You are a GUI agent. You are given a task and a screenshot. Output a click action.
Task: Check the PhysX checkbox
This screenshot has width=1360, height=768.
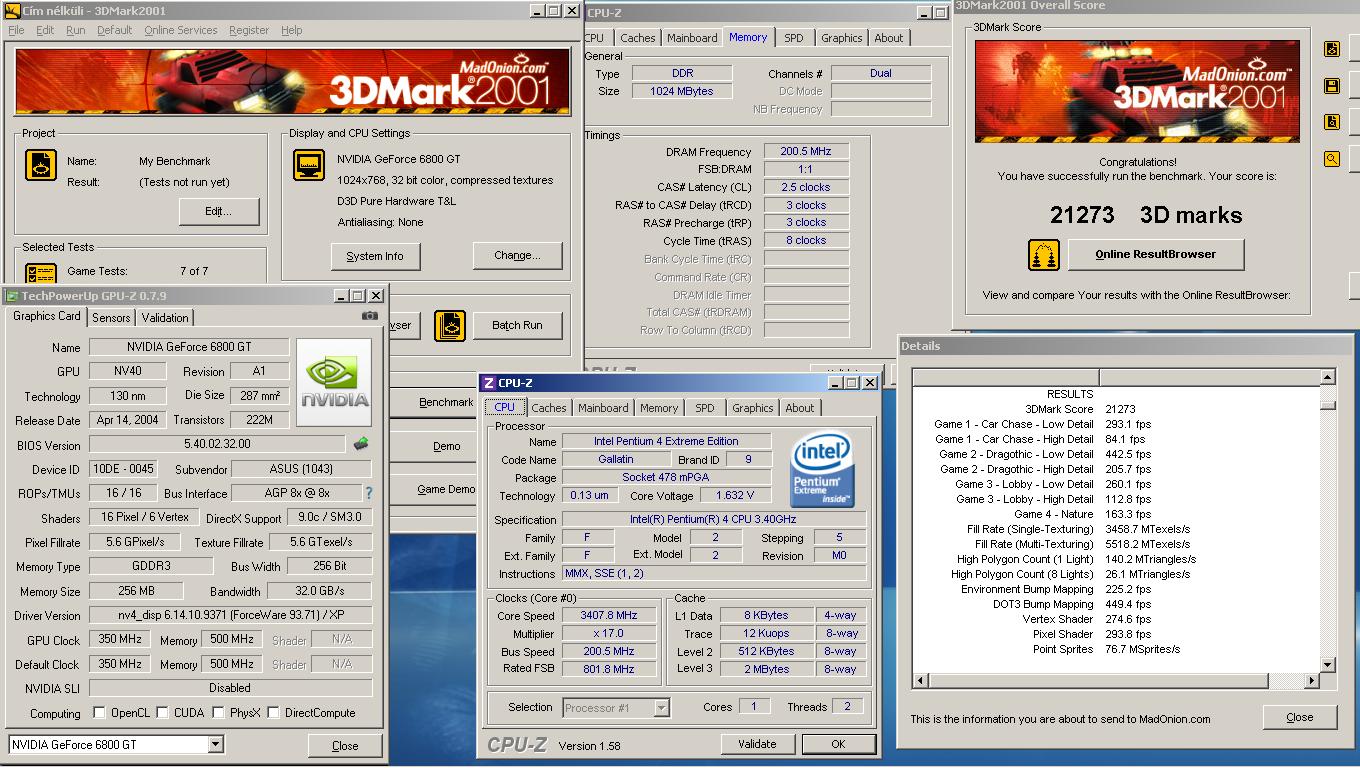pyautogui.click(x=218, y=713)
